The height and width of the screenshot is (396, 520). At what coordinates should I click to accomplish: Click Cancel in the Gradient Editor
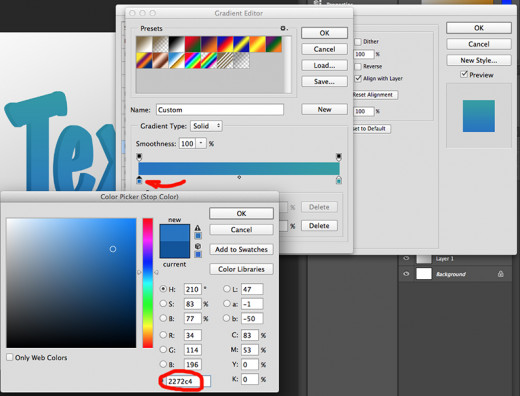point(324,49)
